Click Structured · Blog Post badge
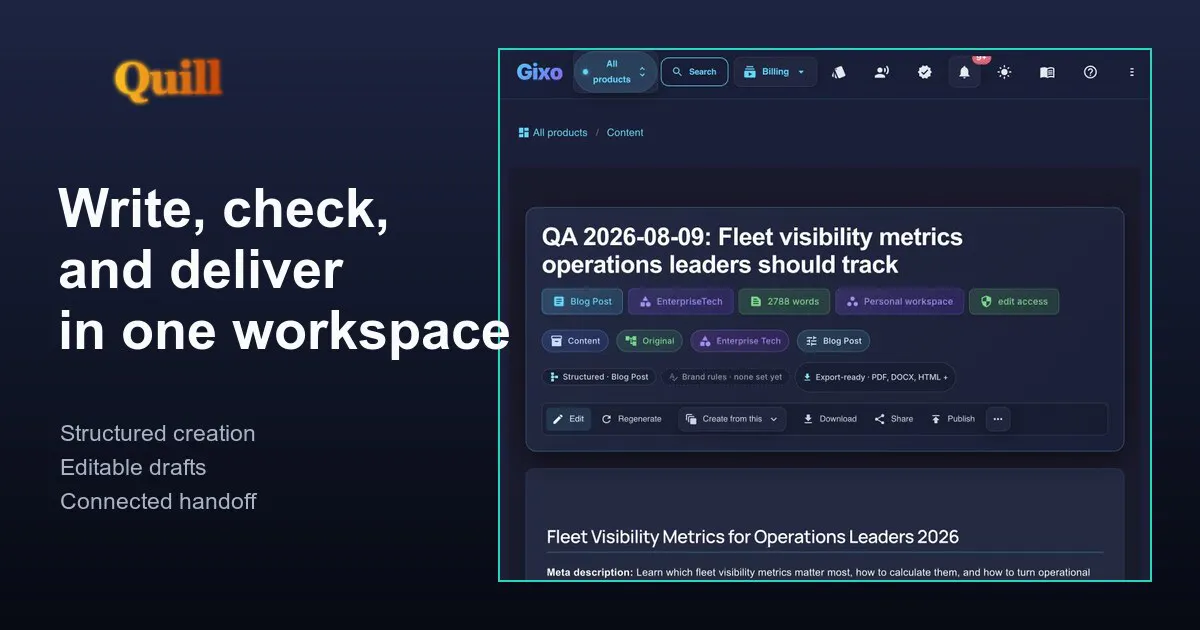Viewport: 1200px width, 630px height. (x=598, y=377)
